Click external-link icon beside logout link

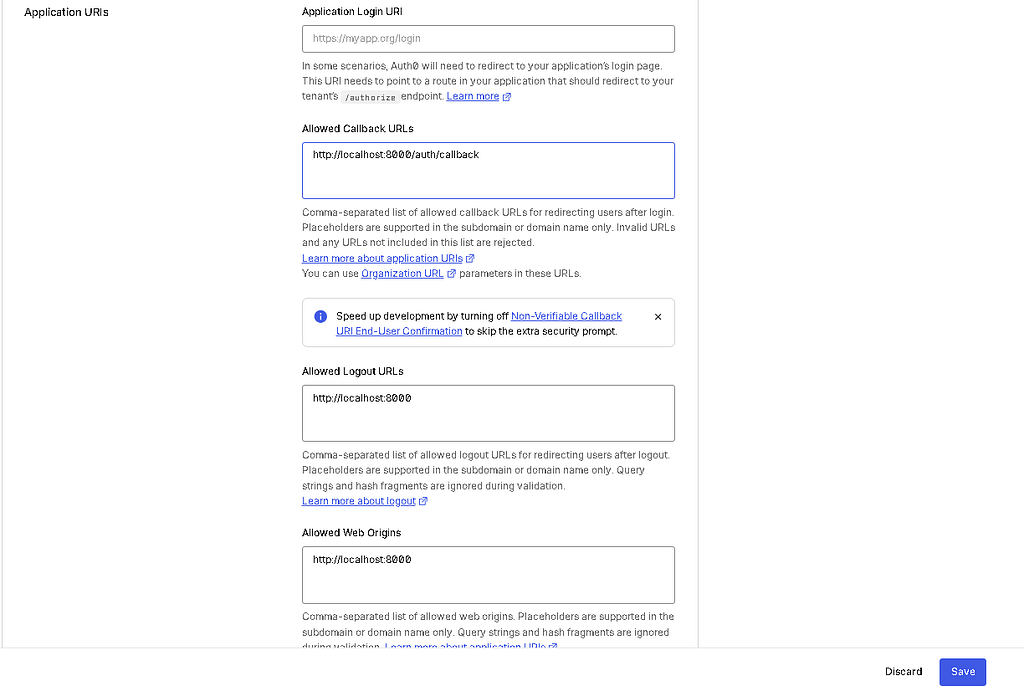coord(423,502)
